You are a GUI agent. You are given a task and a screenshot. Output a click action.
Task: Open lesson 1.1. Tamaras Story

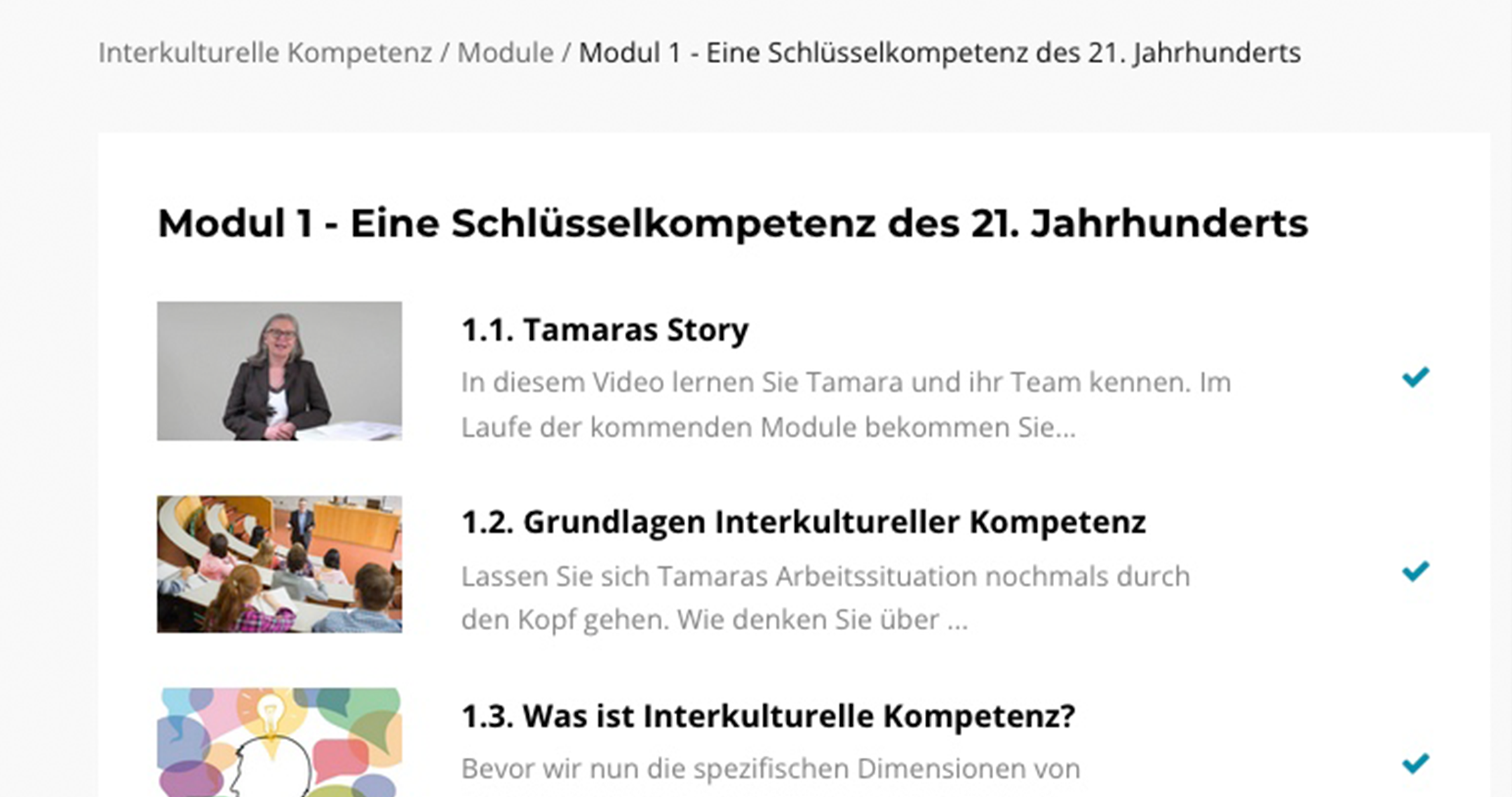(x=605, y=330)
